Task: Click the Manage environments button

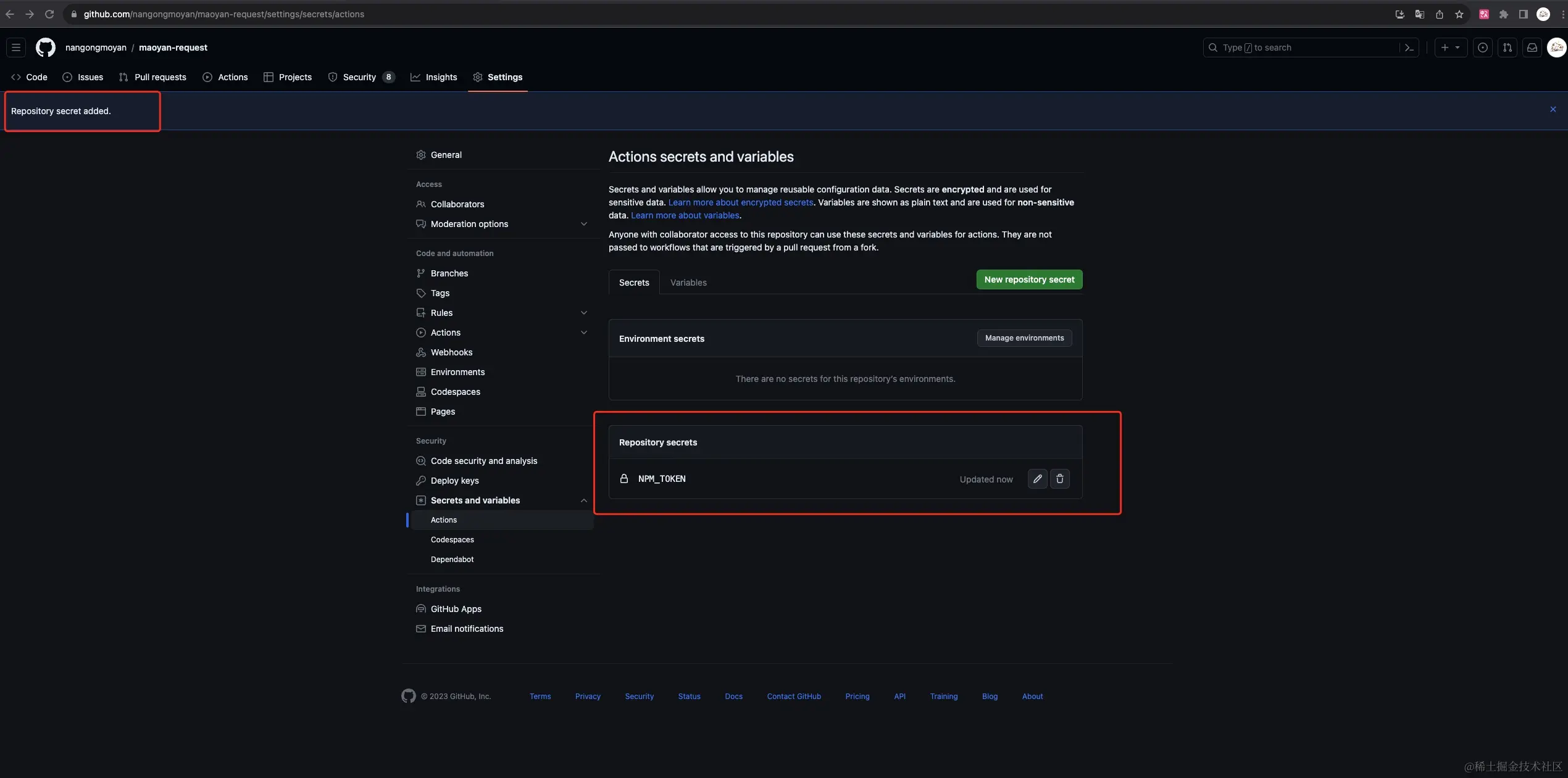Action: (x=1024, y=338)
